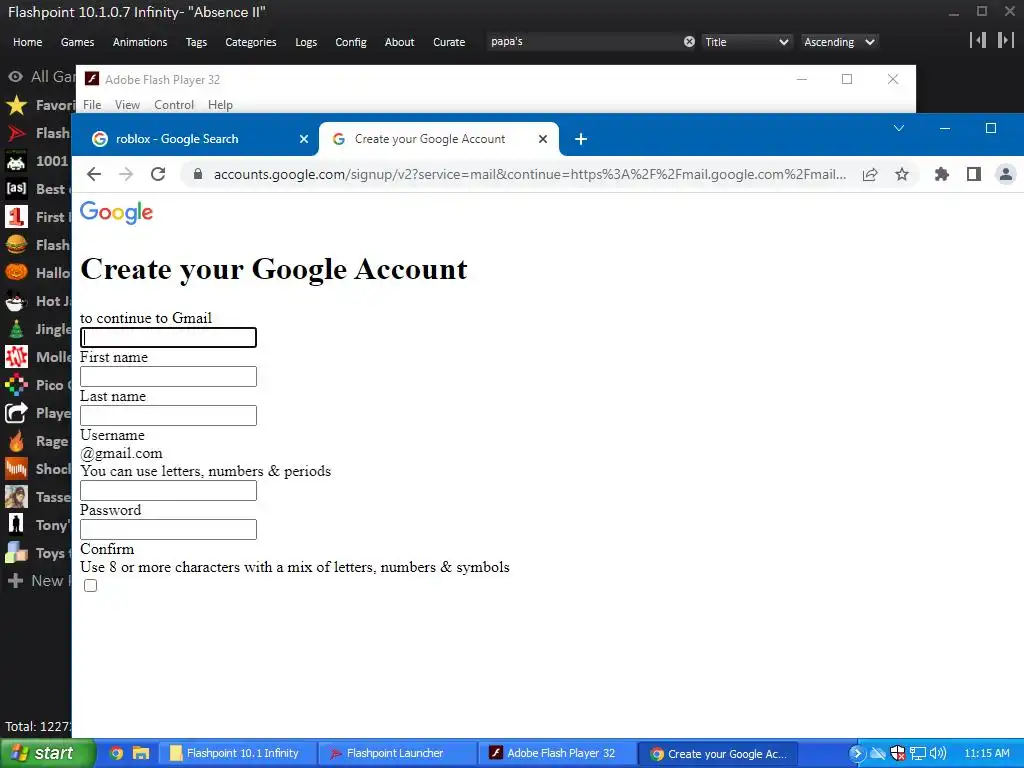Viewport: 1024px width, 768px height.
Task: Open Flash Player View menu
Action: [x=127, y=104]
